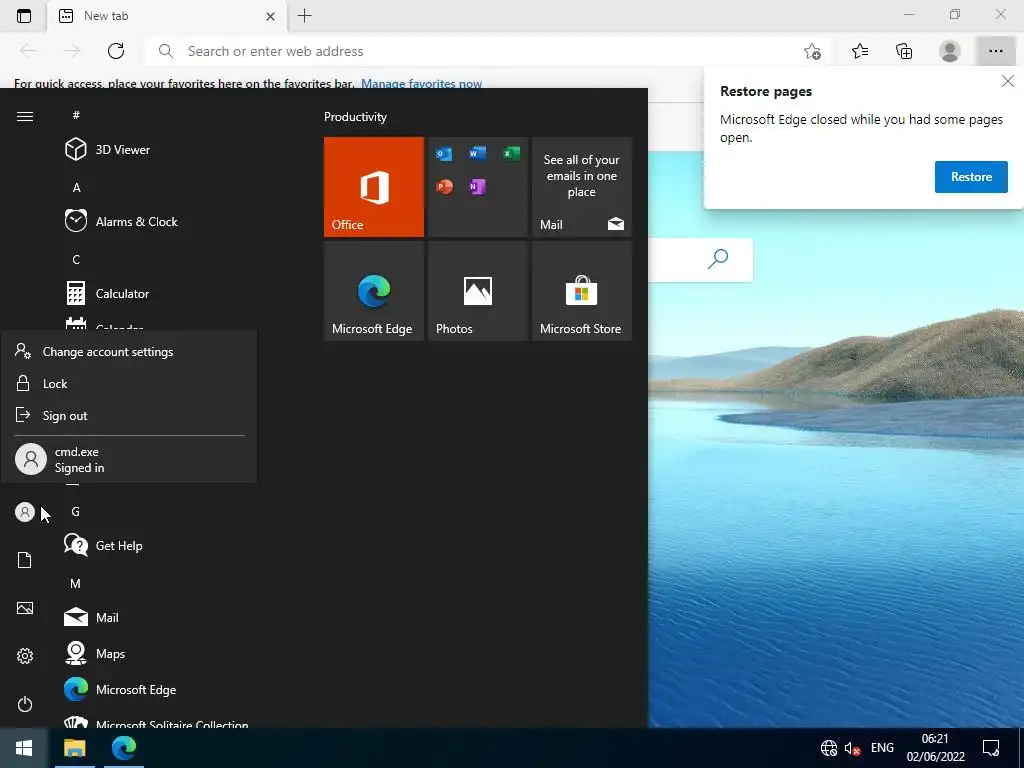
Task: Click the letter group M header
Action: [x=76, y=583]
